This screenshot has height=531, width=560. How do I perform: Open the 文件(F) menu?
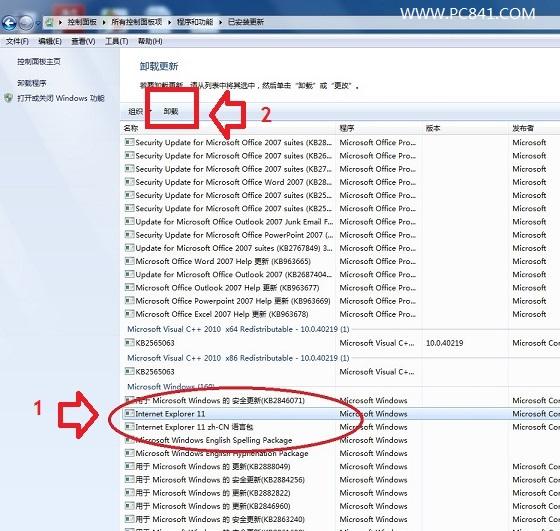17,41
